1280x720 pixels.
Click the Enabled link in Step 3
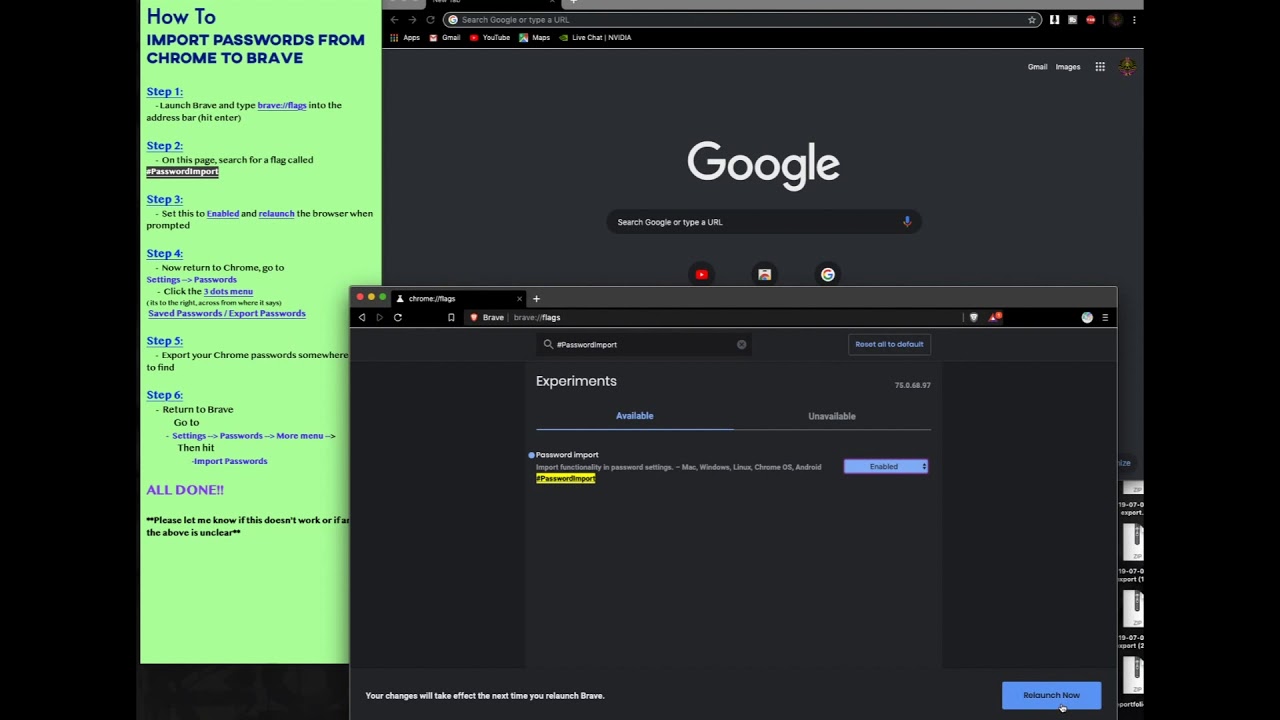[223, 213]
